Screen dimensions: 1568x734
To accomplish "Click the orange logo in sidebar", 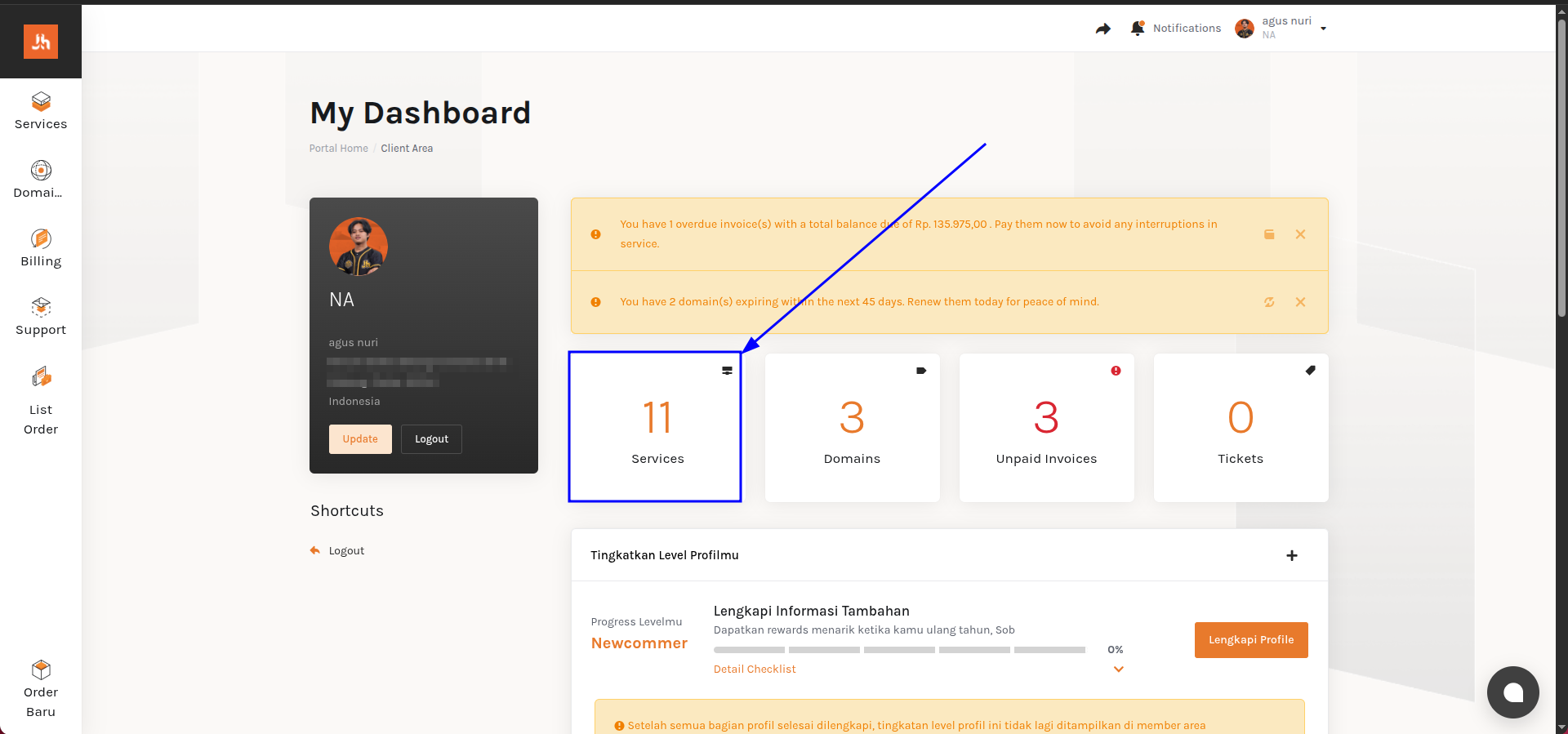I will click(x=41, y=42).
